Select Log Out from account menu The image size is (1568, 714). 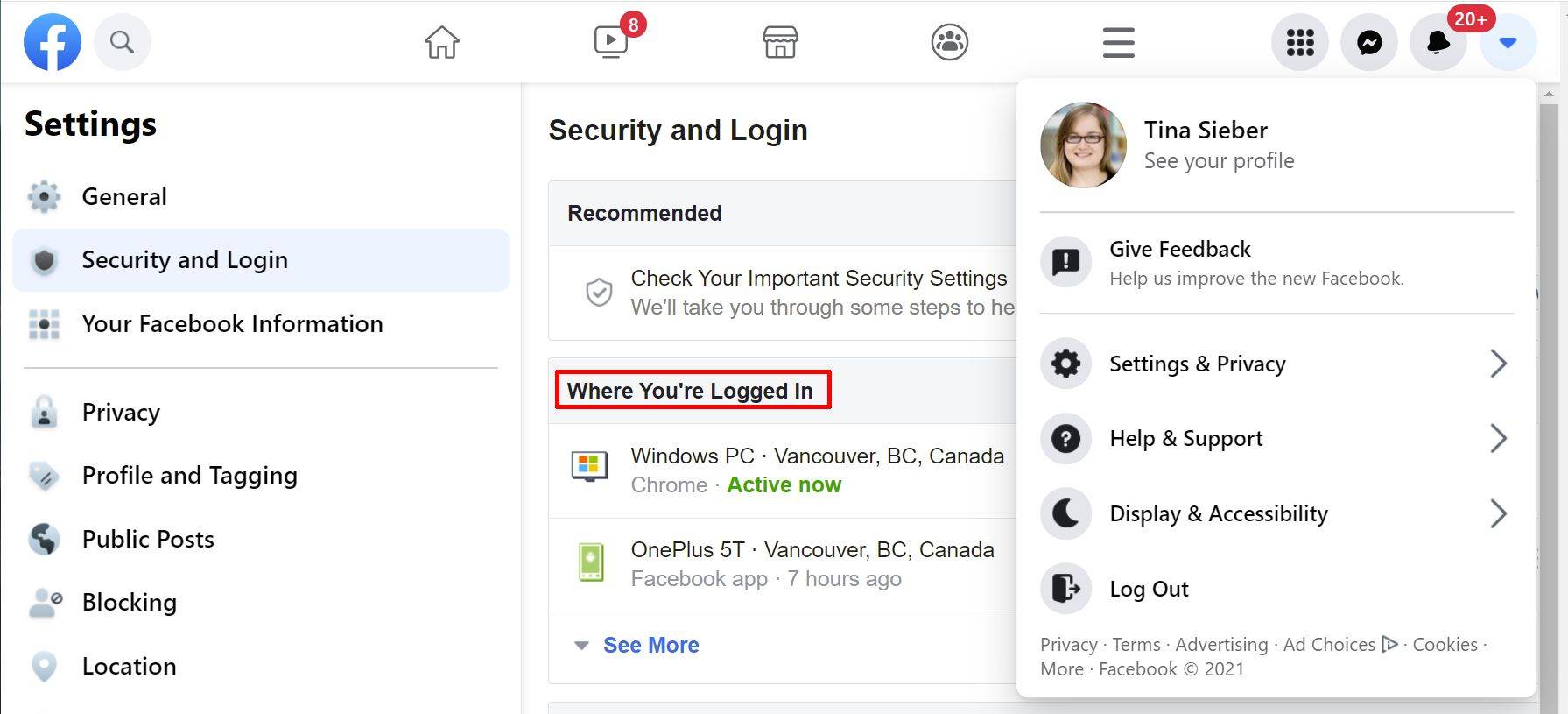(1149, 589)
